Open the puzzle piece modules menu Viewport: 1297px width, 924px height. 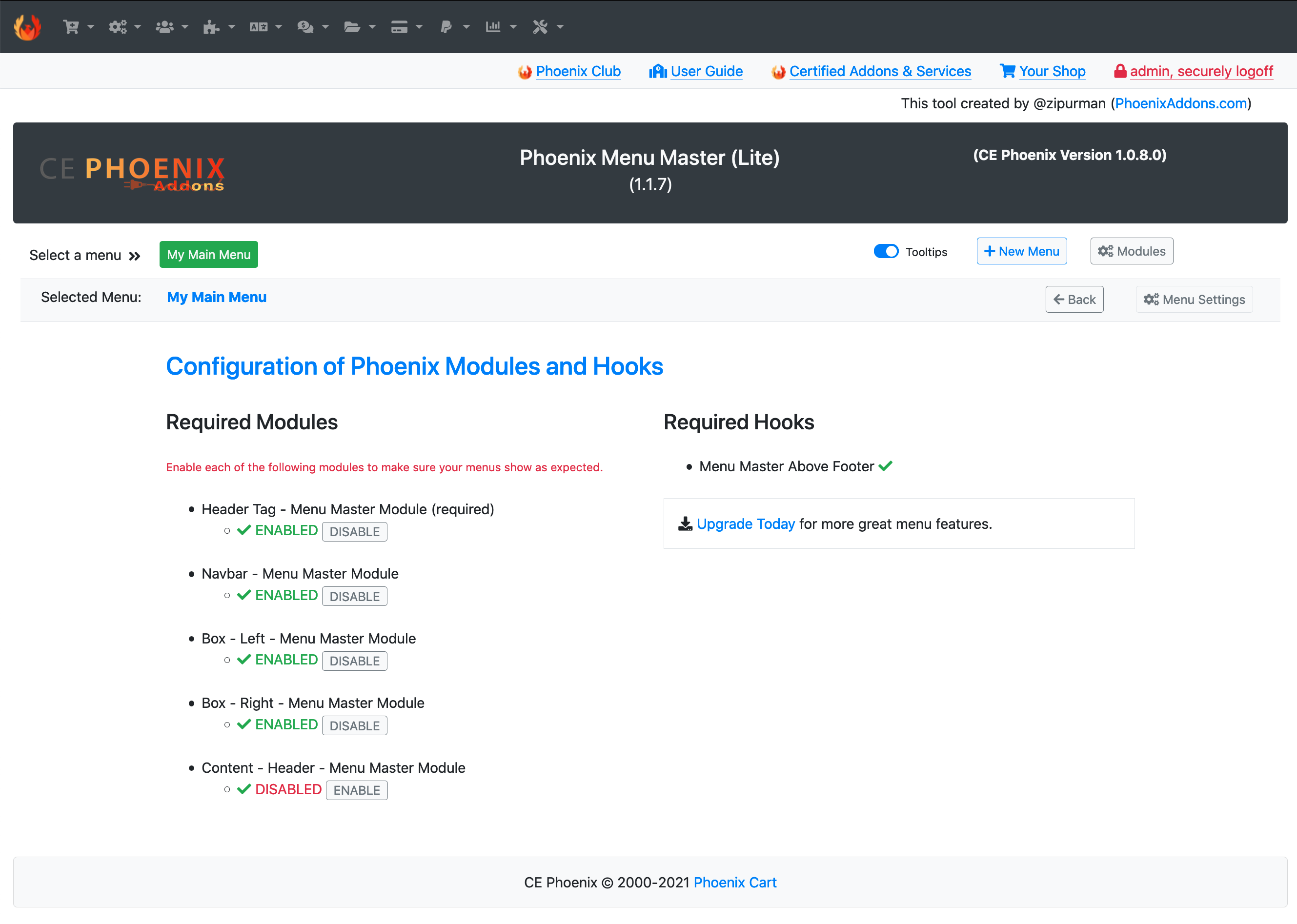coord(219,27)
